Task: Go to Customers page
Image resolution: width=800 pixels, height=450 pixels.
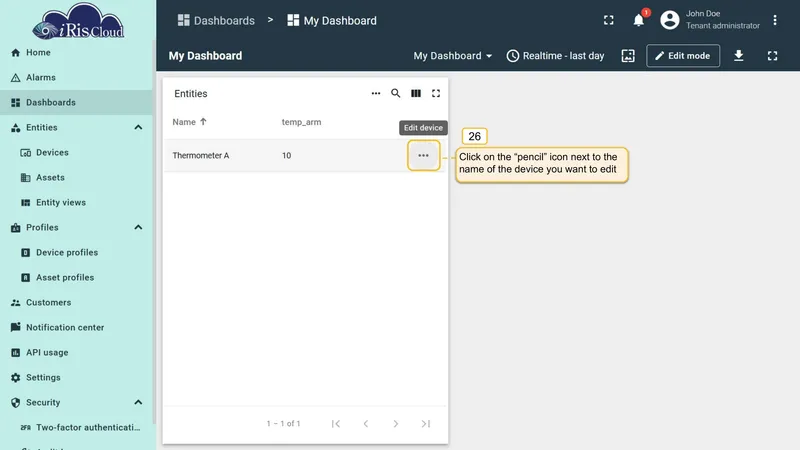Action: point(77,303)
